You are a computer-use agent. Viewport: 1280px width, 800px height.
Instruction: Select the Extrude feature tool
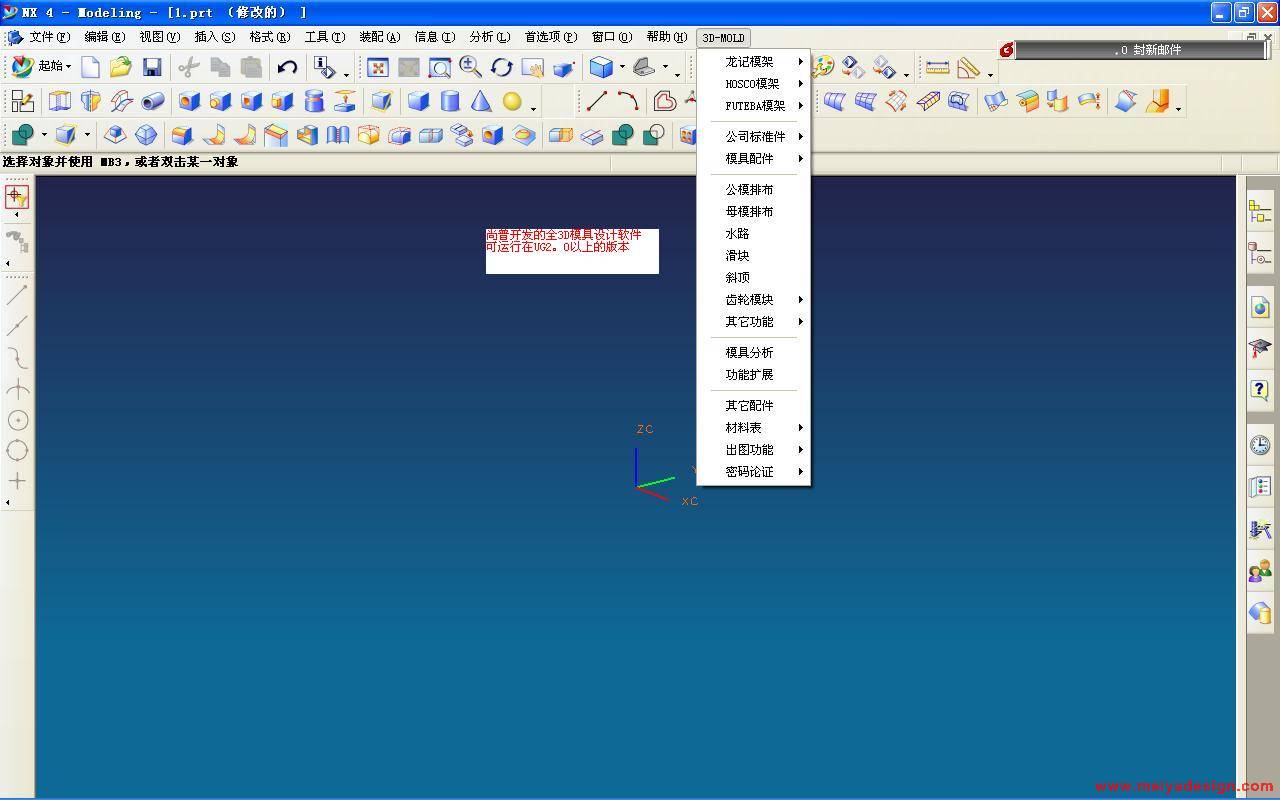click(60, 101)
